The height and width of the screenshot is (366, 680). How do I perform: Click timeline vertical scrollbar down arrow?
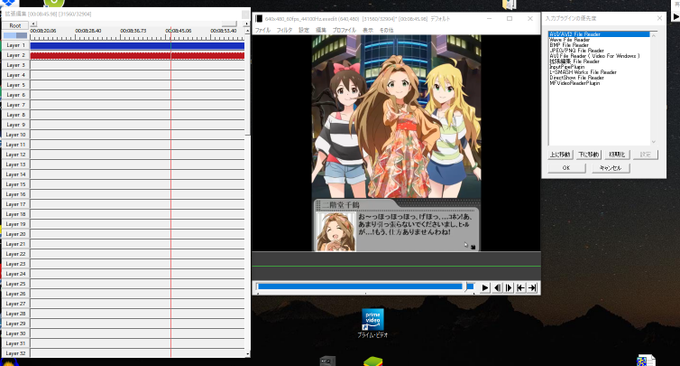coord(248,354)
